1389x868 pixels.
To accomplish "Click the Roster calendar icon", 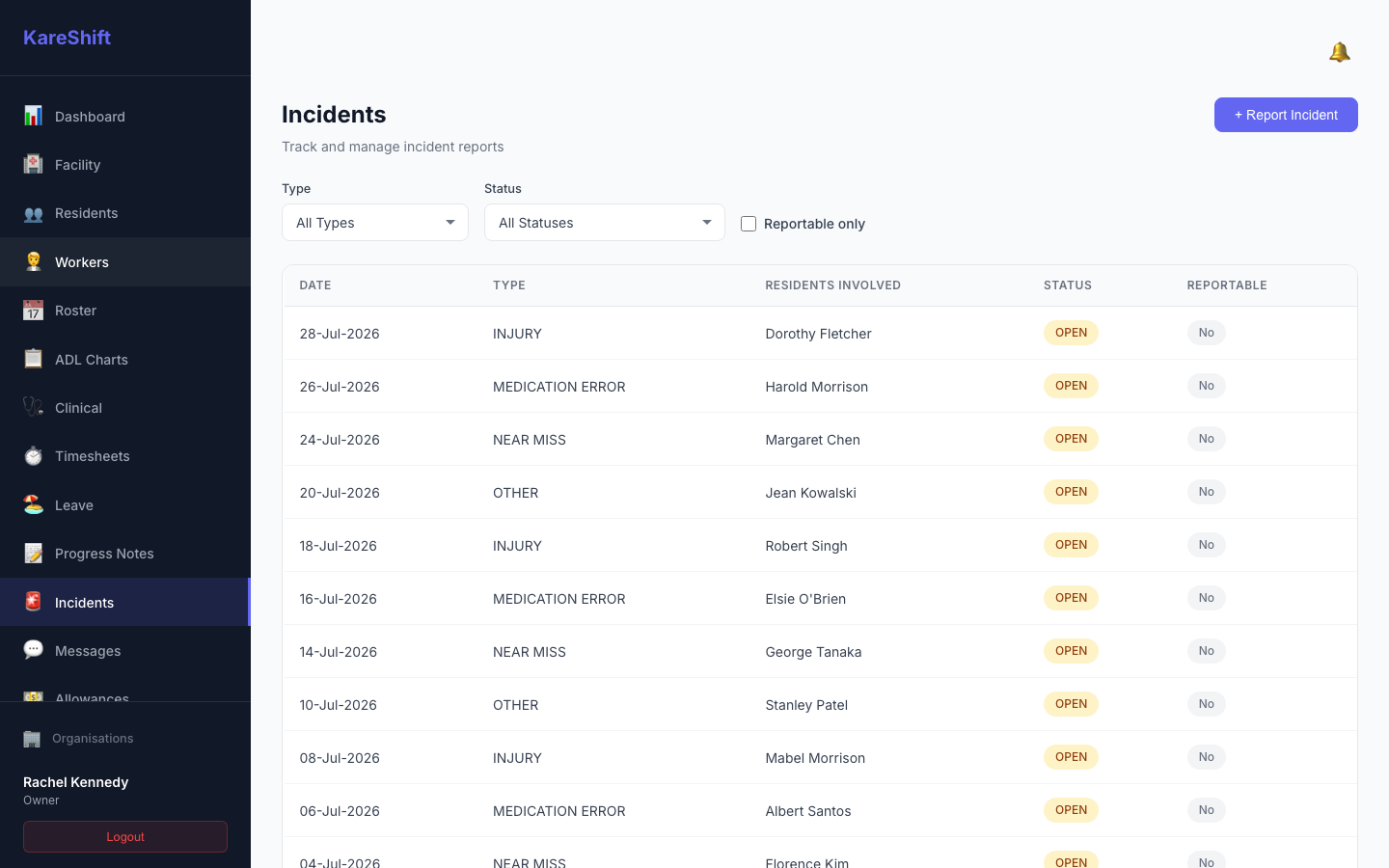I will tap(33, 311).
